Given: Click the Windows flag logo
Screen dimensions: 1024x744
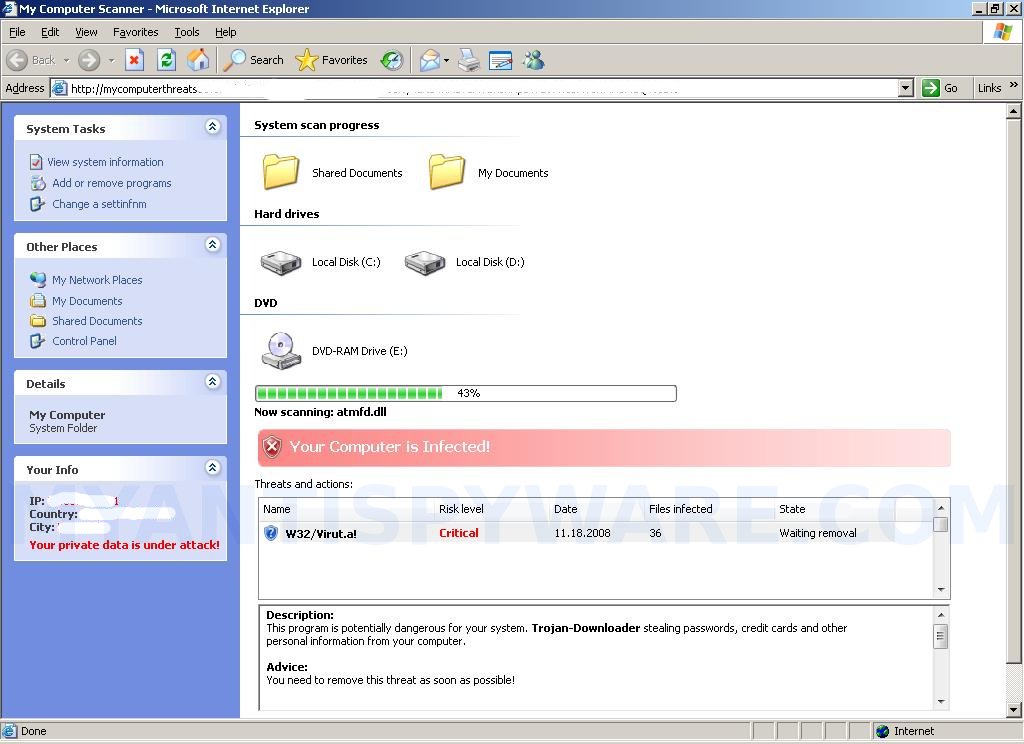Looking at the screenshot, I should (x=1002, y=31).
